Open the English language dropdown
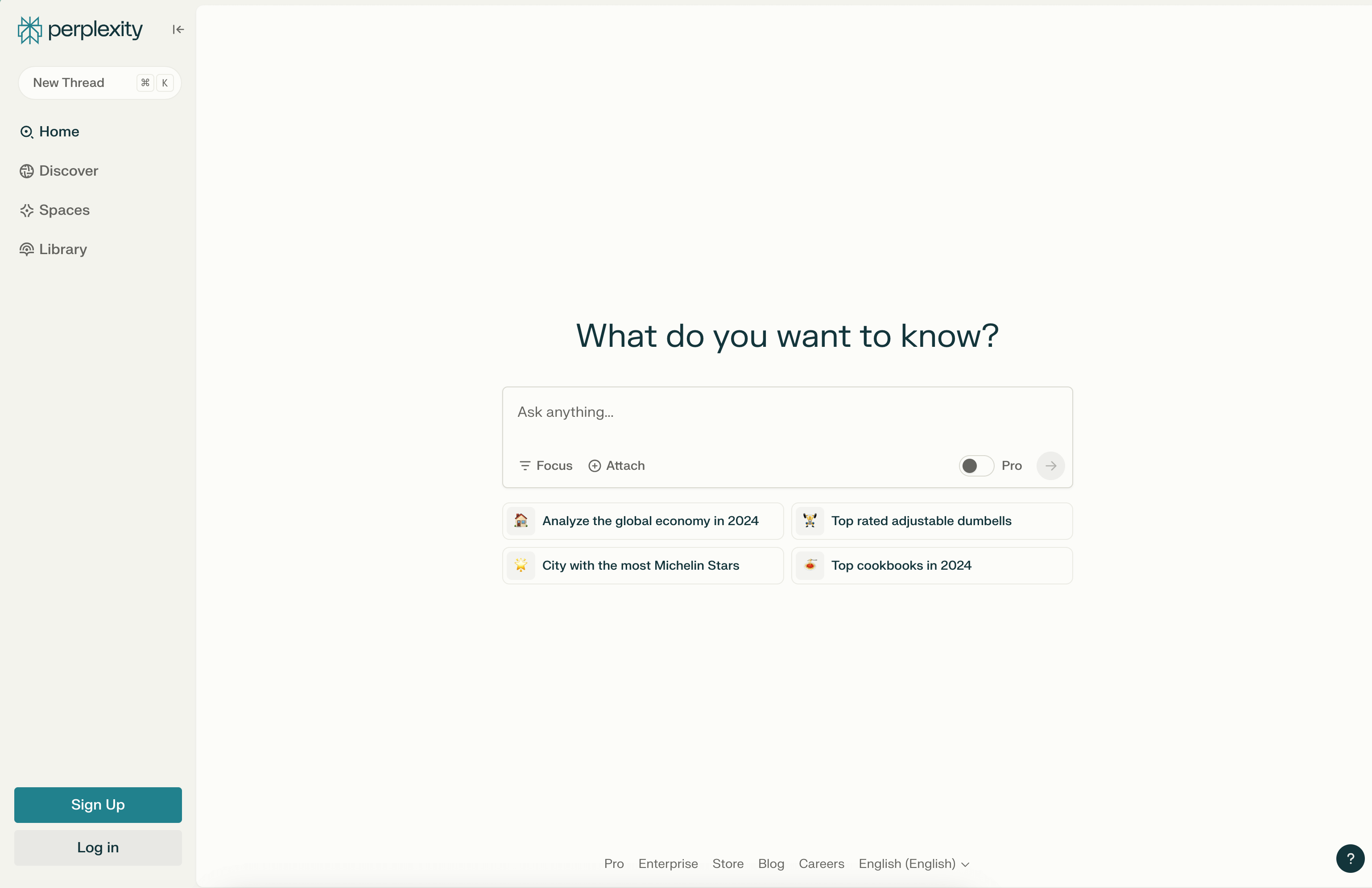 914,864
